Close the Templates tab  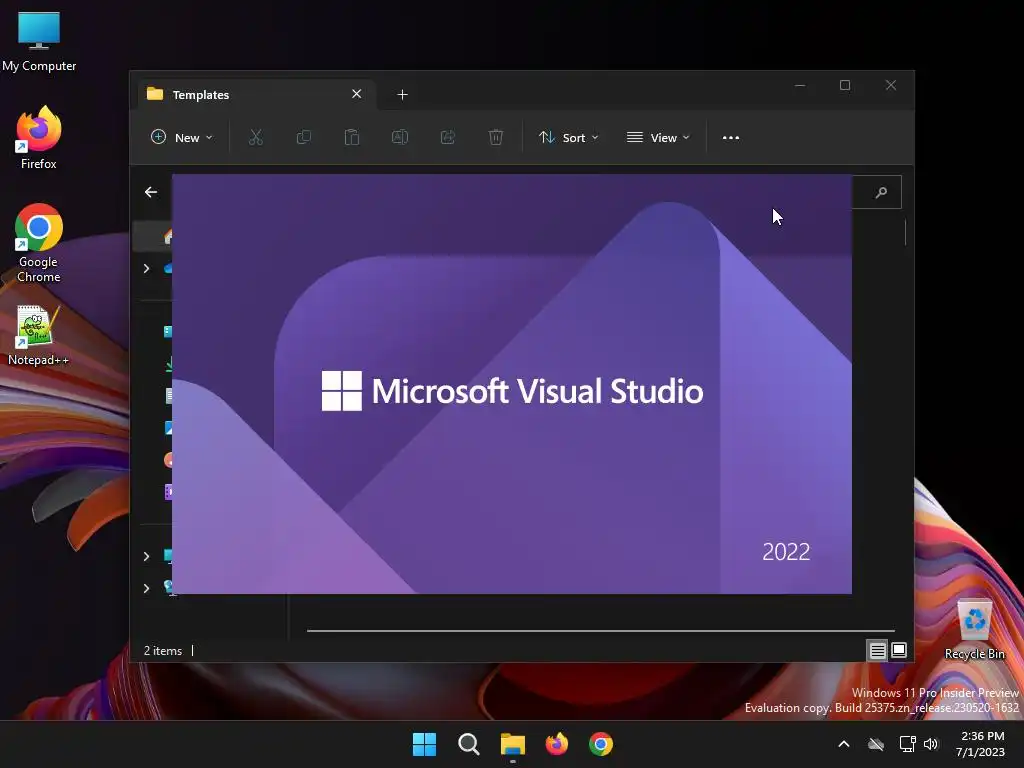357,94
